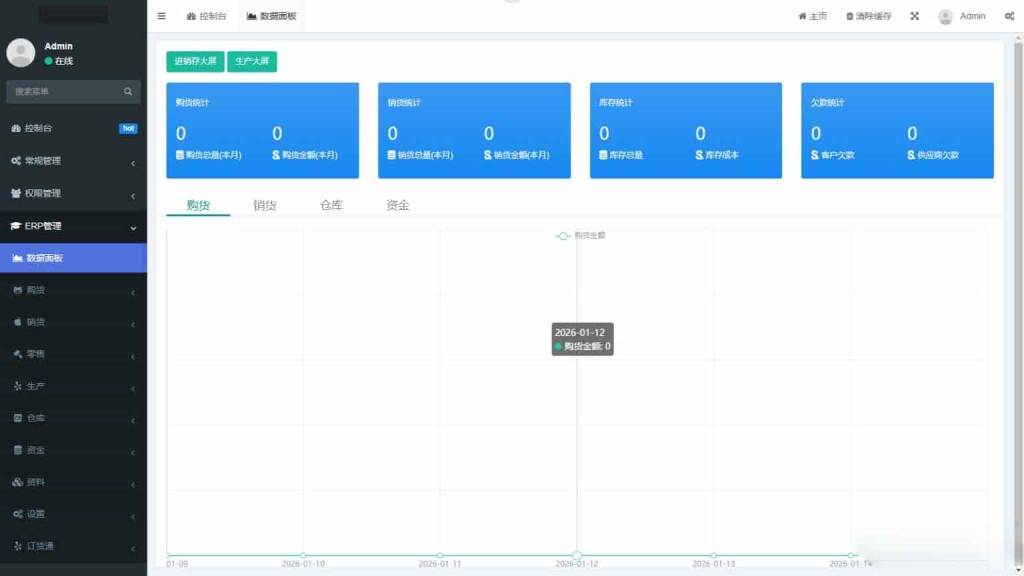Click the sidebar search input field

tap(65, 91)
